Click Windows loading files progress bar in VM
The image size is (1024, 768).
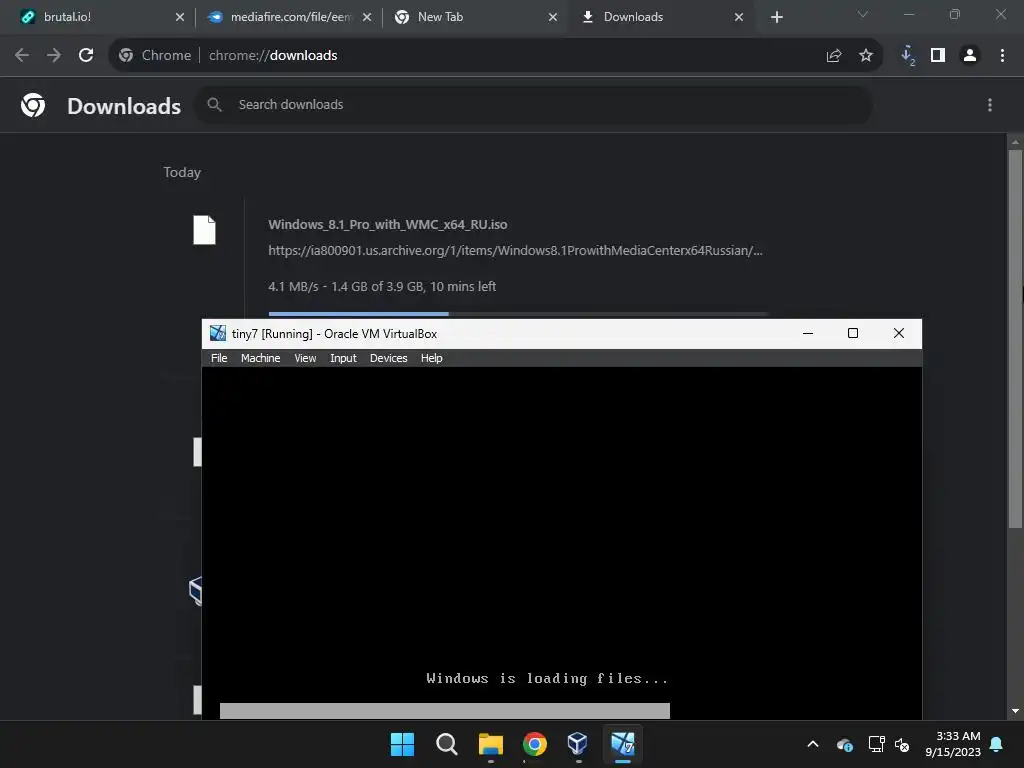click(445, 711)
